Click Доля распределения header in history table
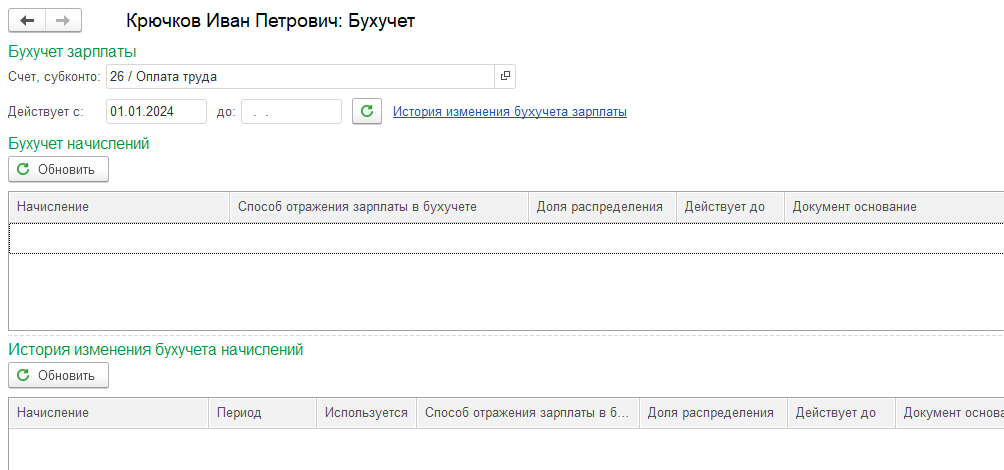1004x470 pixels. tap(713, 413)
